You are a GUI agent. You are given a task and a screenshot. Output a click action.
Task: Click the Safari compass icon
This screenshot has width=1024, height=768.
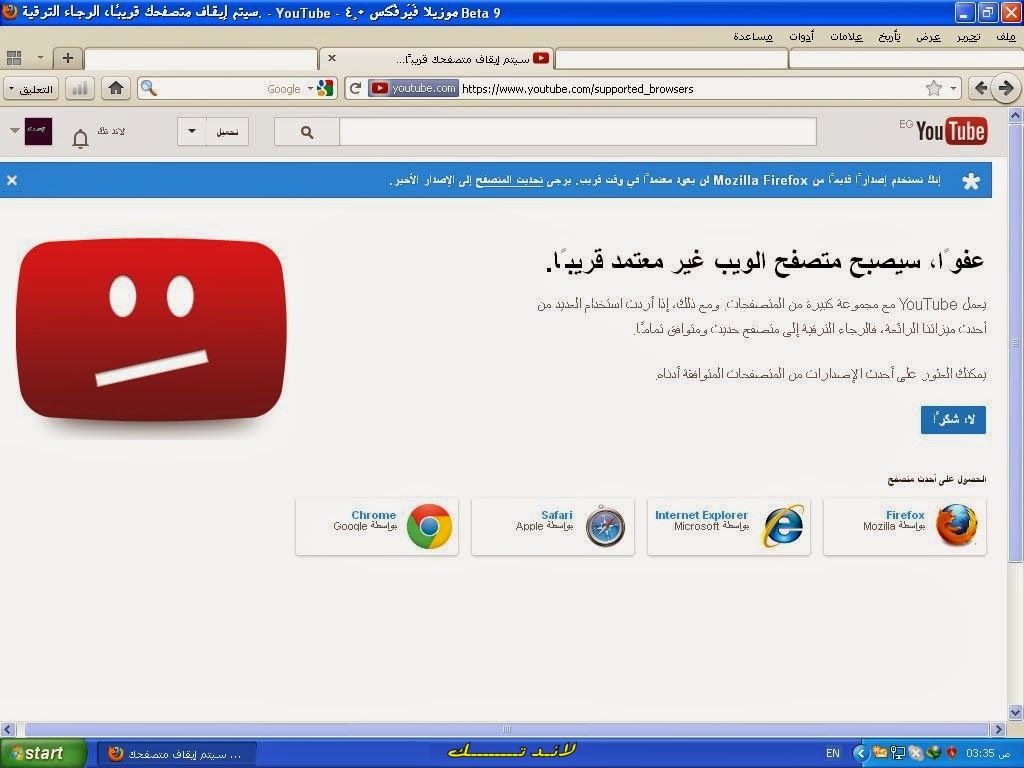click(605, 526)
